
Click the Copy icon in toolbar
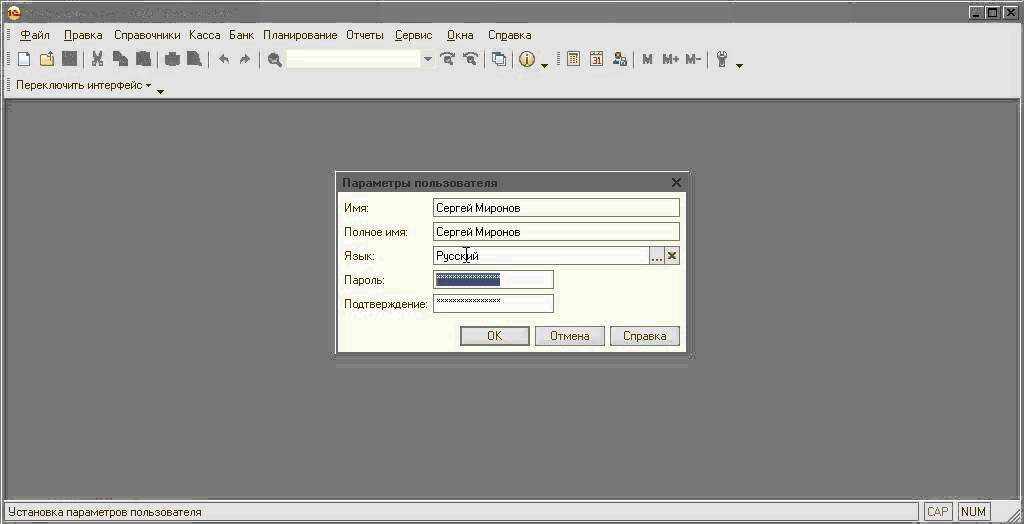(x=120, y=59)
